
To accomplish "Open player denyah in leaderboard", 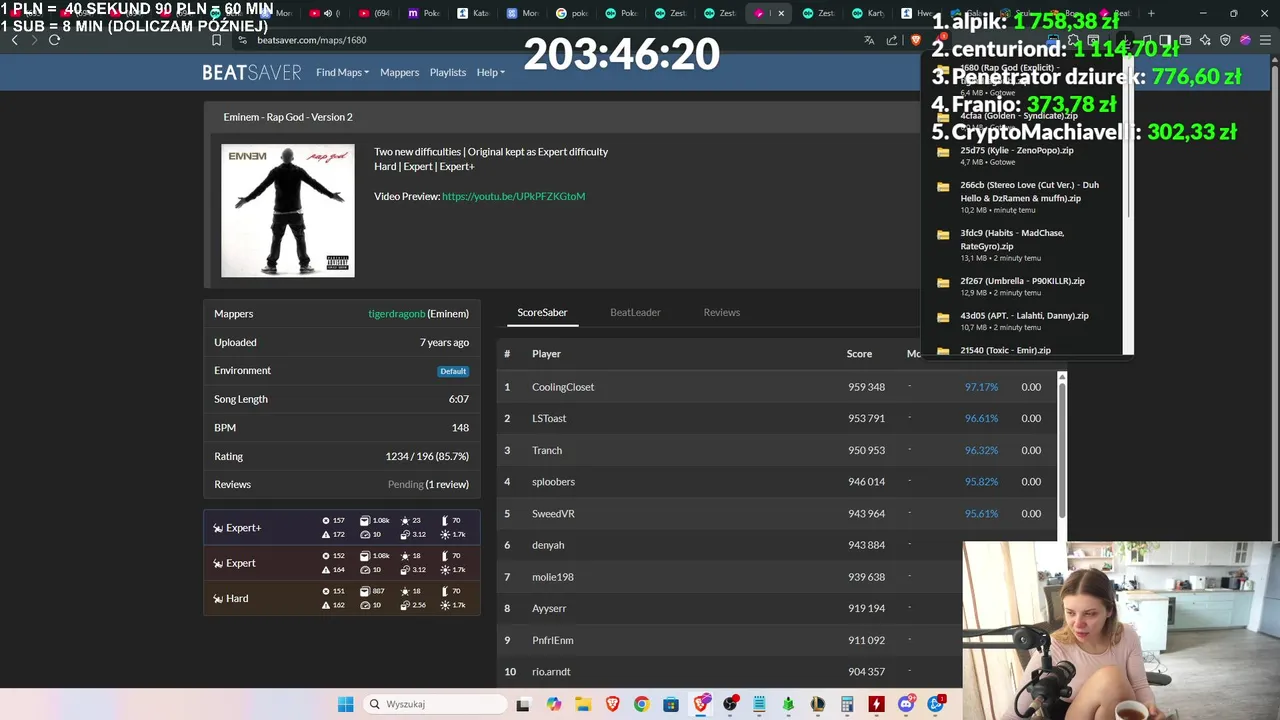I will pyautogui.click(x=548, y=545).
